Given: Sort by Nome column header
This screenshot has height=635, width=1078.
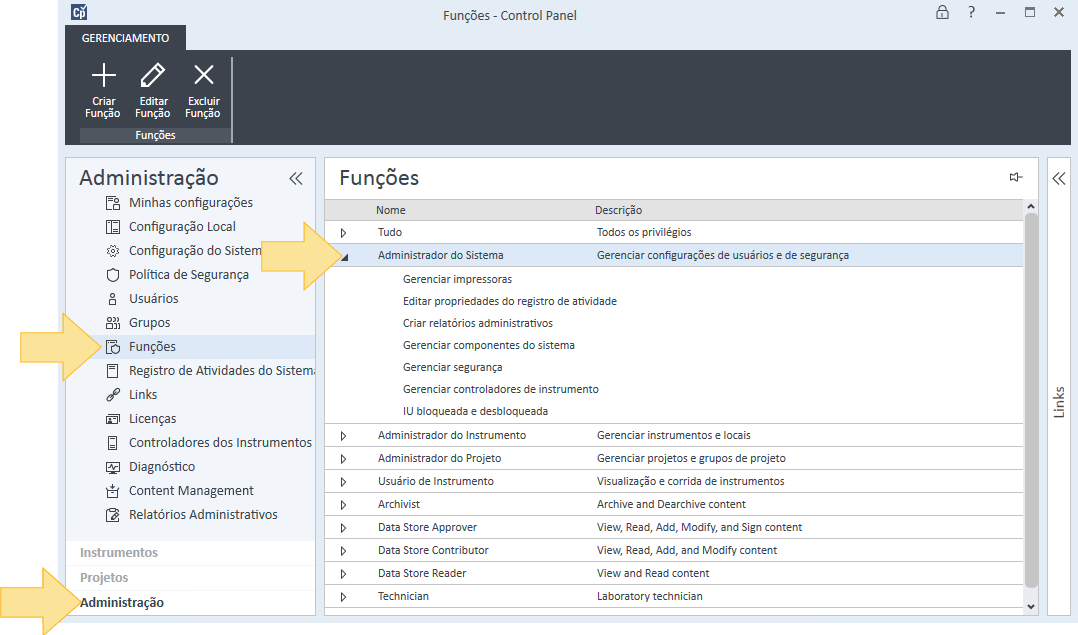Looking at the screenshot, I should click(390, 210).
